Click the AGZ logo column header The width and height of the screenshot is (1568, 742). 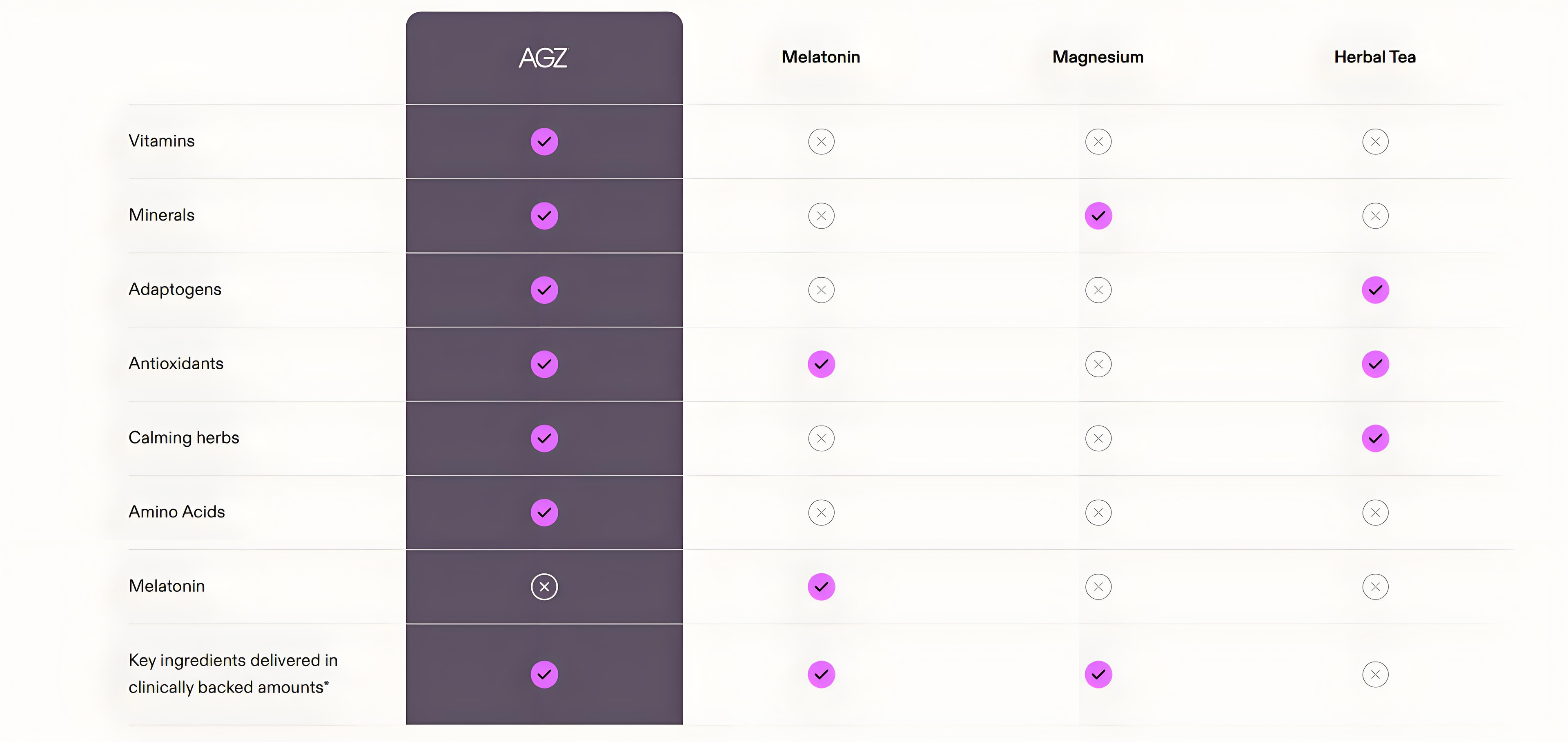pyautogui.click(x=543, y=58)
